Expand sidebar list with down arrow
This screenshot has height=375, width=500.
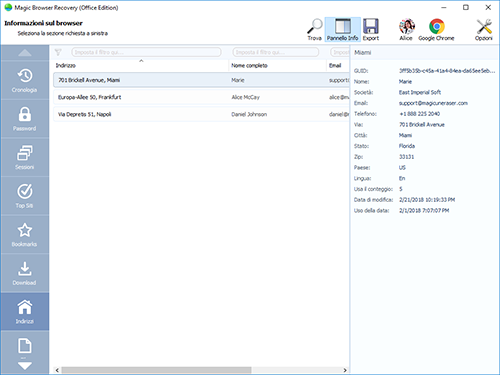(25, 366)
